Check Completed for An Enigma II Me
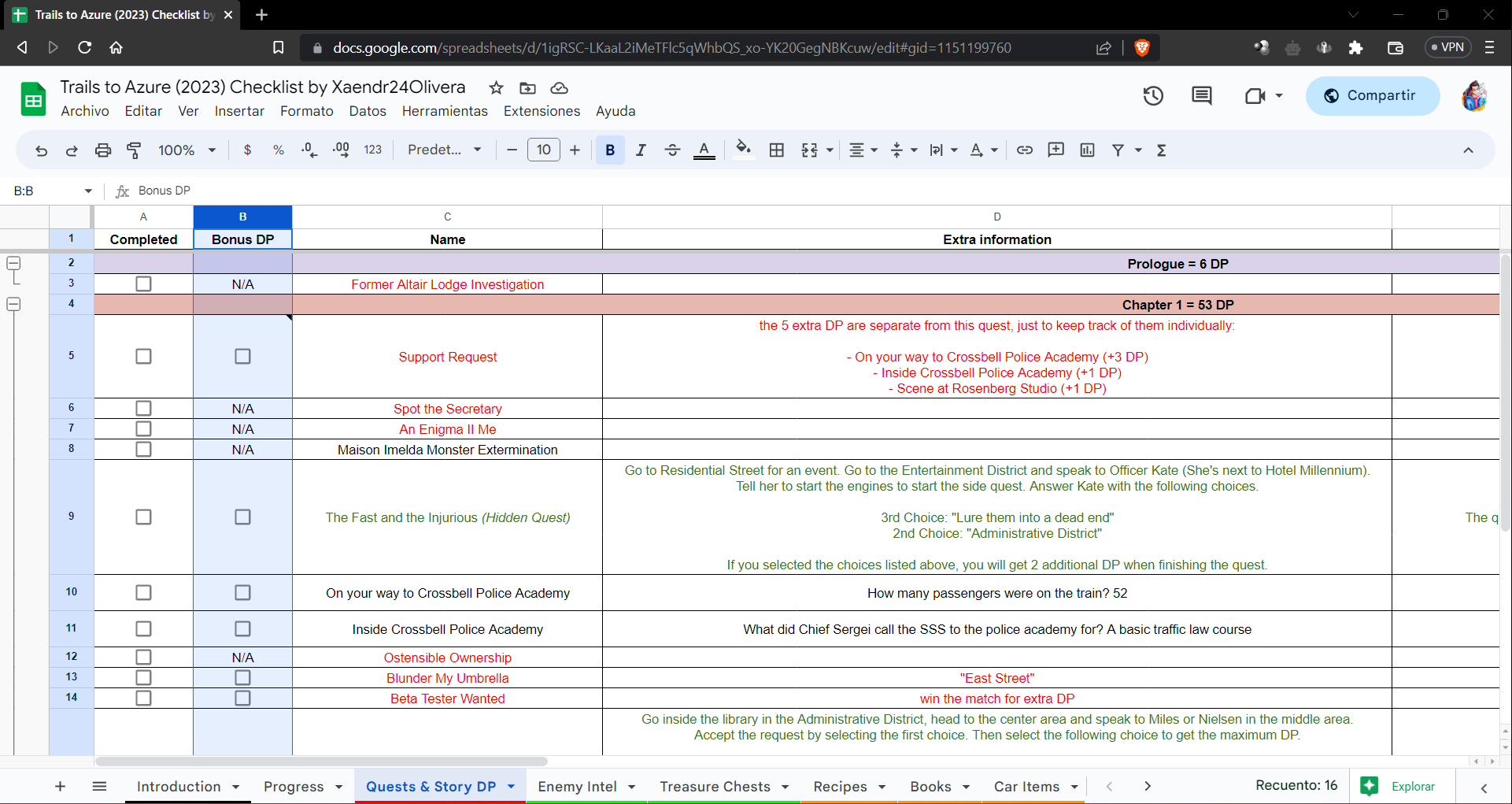The width and height of the screenshot is (1512, 804). coord(143,429)
